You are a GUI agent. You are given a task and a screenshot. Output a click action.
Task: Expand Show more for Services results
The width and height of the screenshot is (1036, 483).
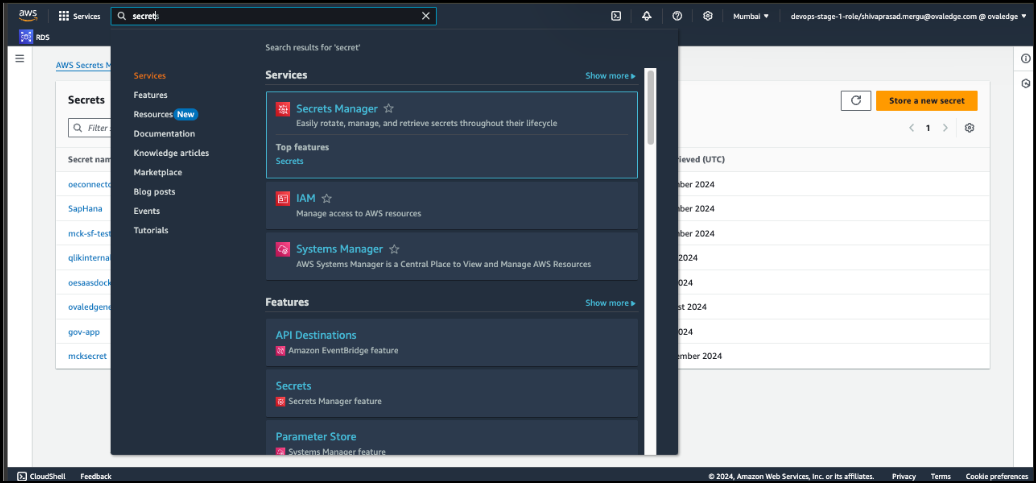click(x=610, y=76)
